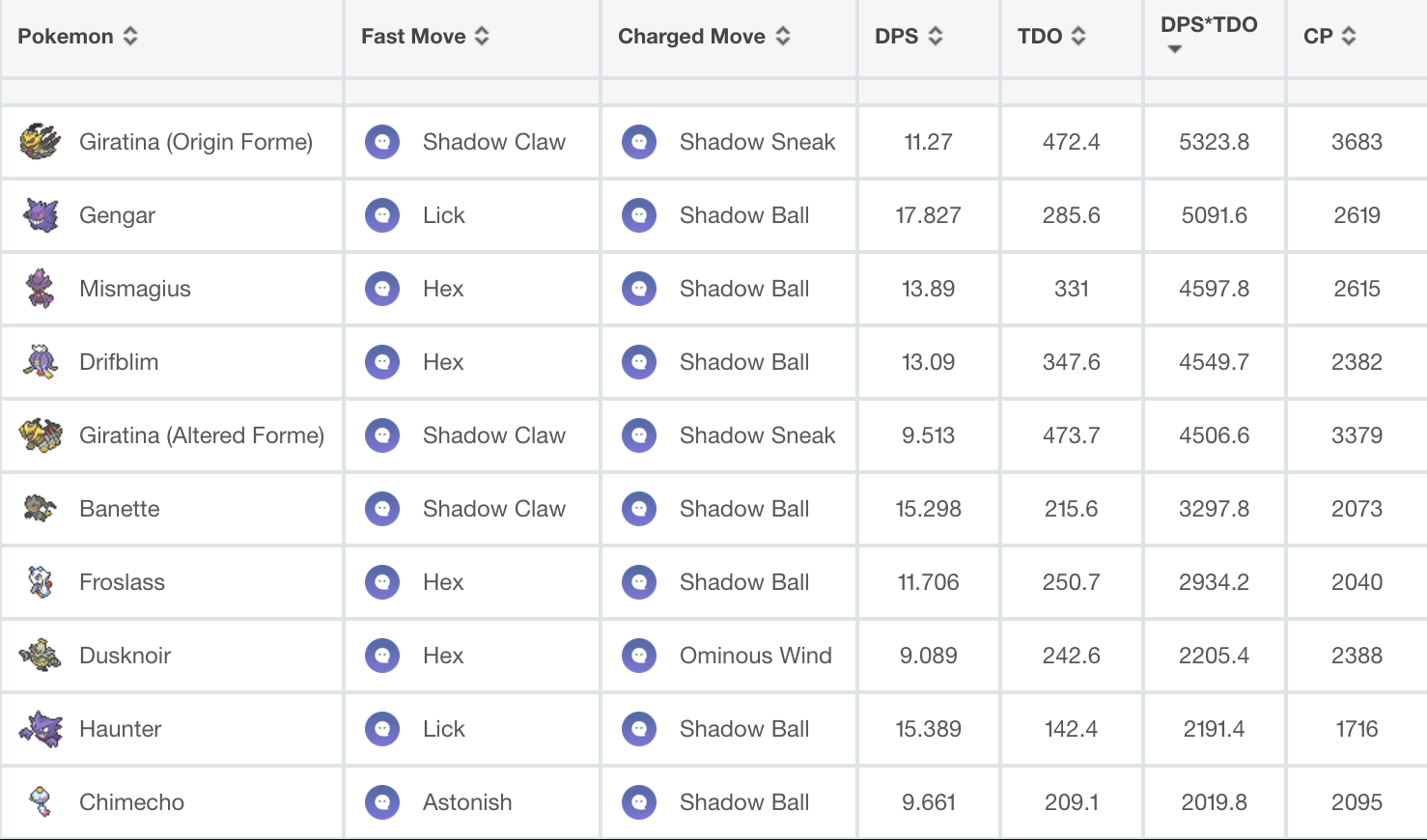Click the ghost-type icon beside Lick for Gengar
1427x840 pixels.
point(382,215)
